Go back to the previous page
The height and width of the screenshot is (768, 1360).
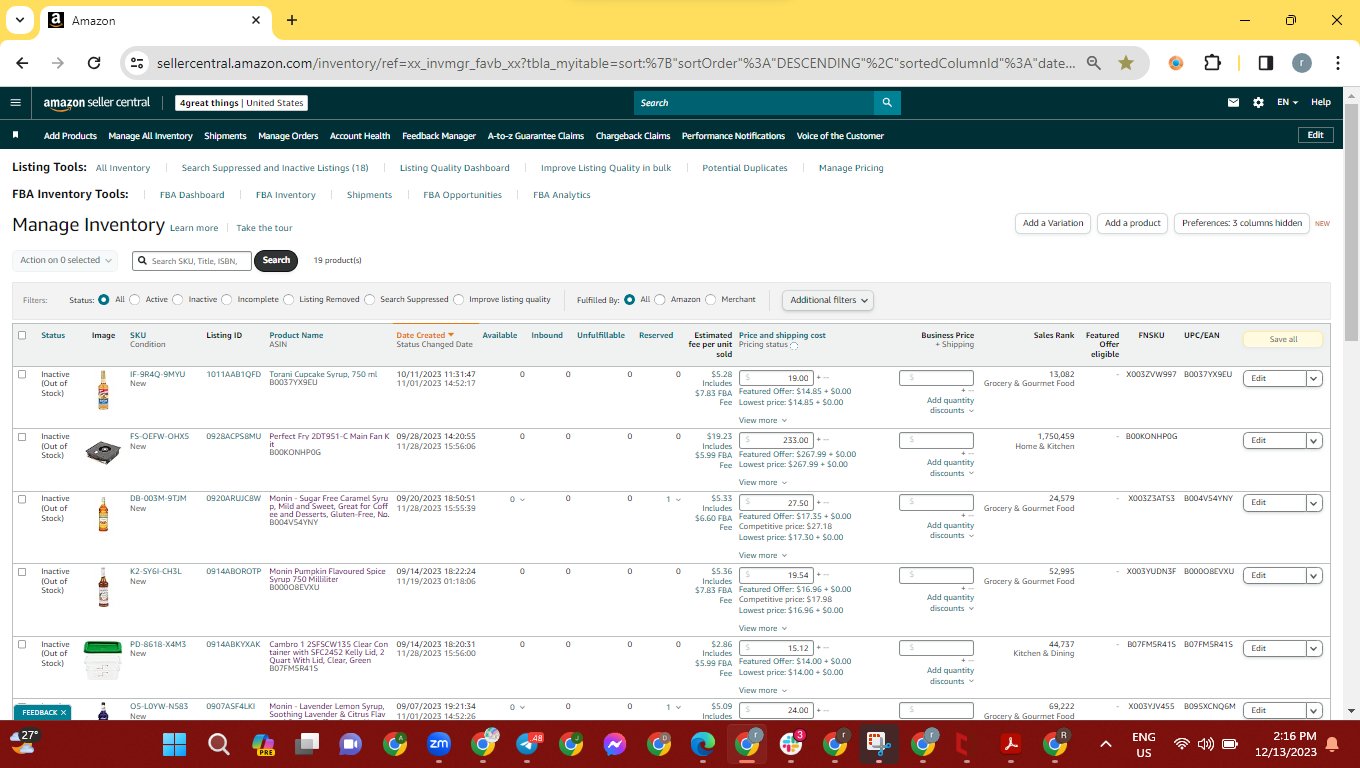22,63
